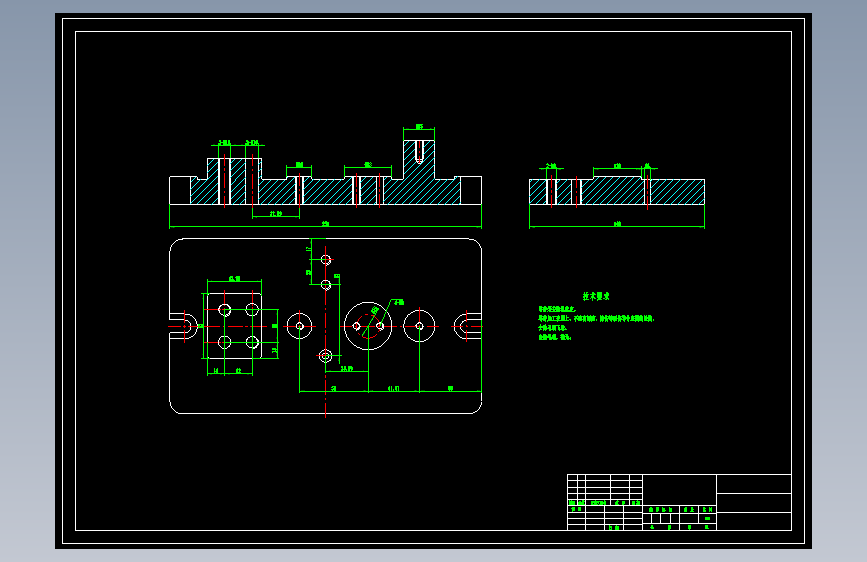Screen dimensions: 867x562
Task: Click the overall length dimension under front section
Action: (325, 225)
